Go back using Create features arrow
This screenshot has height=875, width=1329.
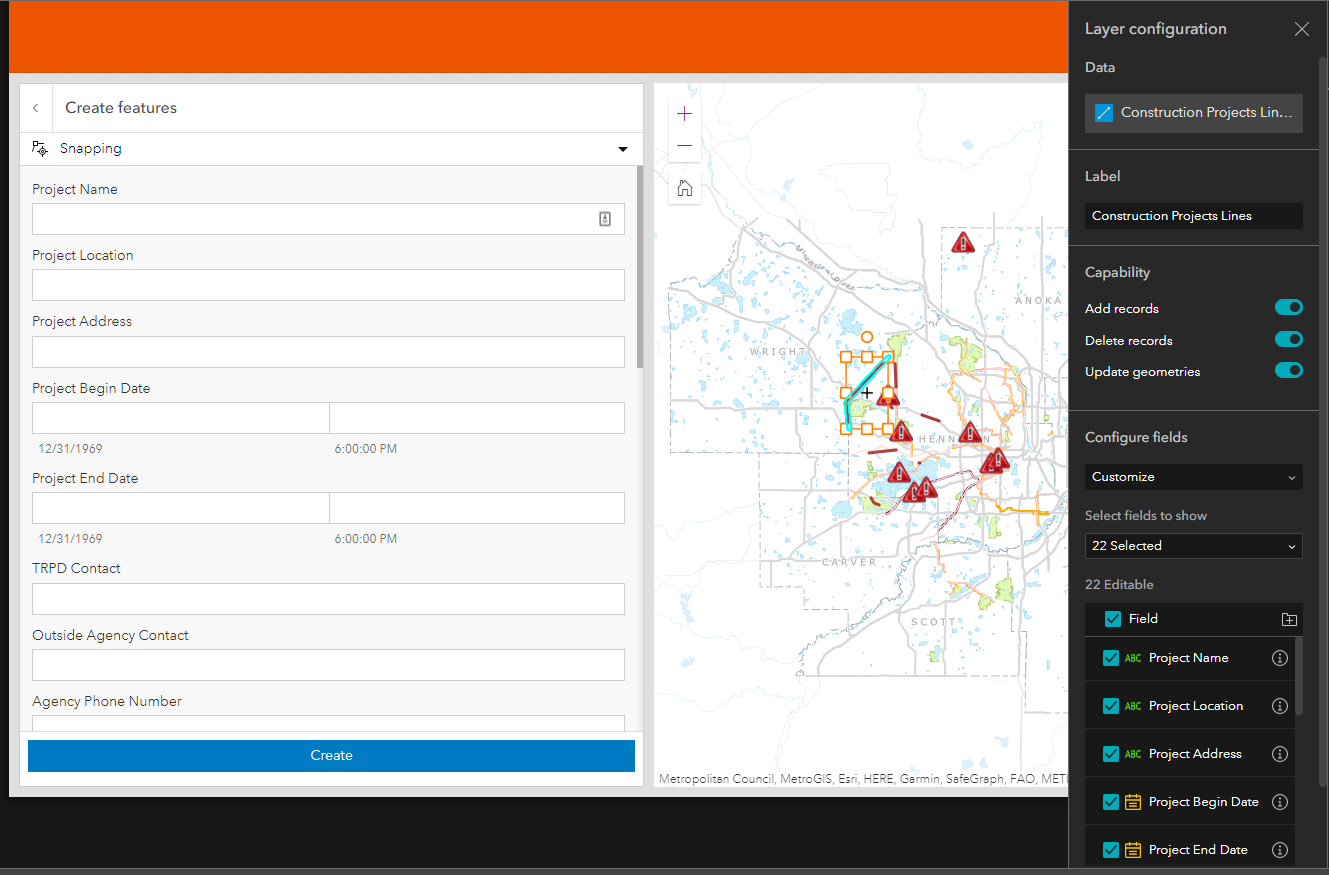(36, 108)
